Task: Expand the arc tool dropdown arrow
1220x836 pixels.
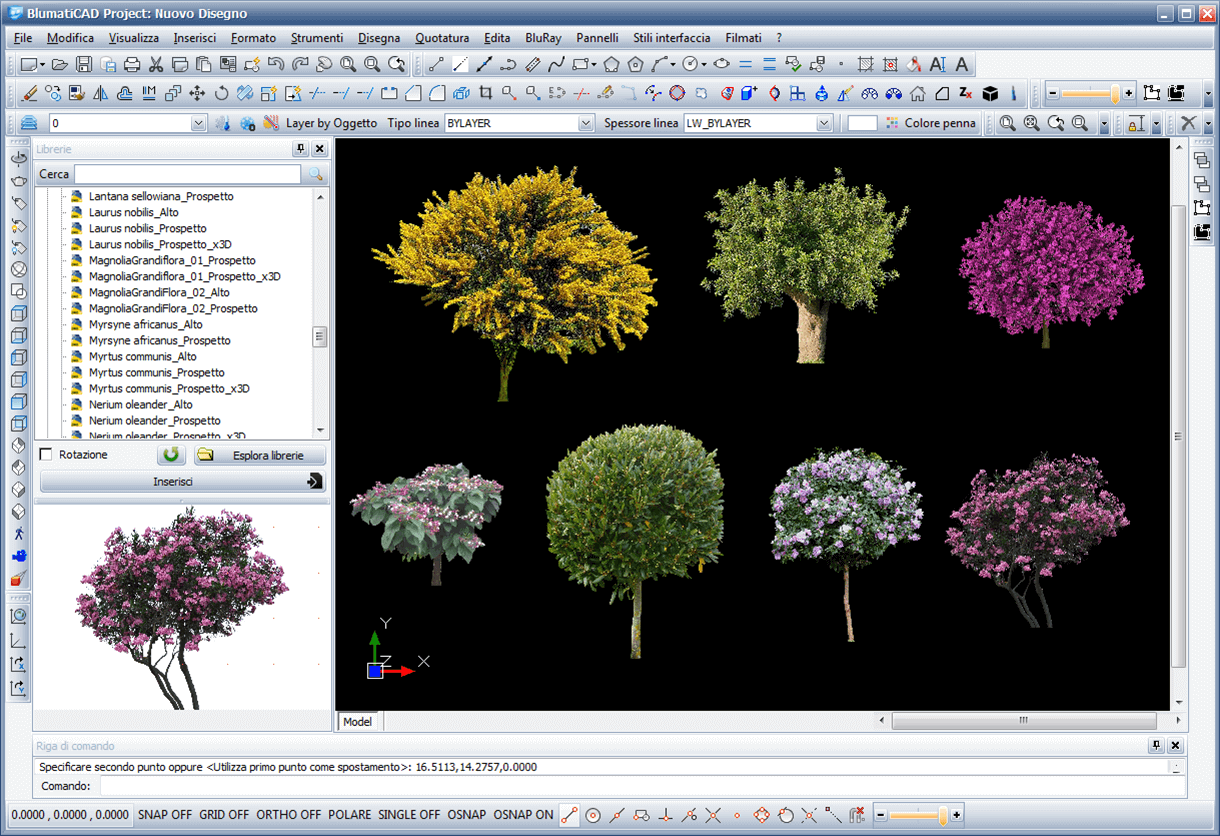Action: [x=673, y=65]
